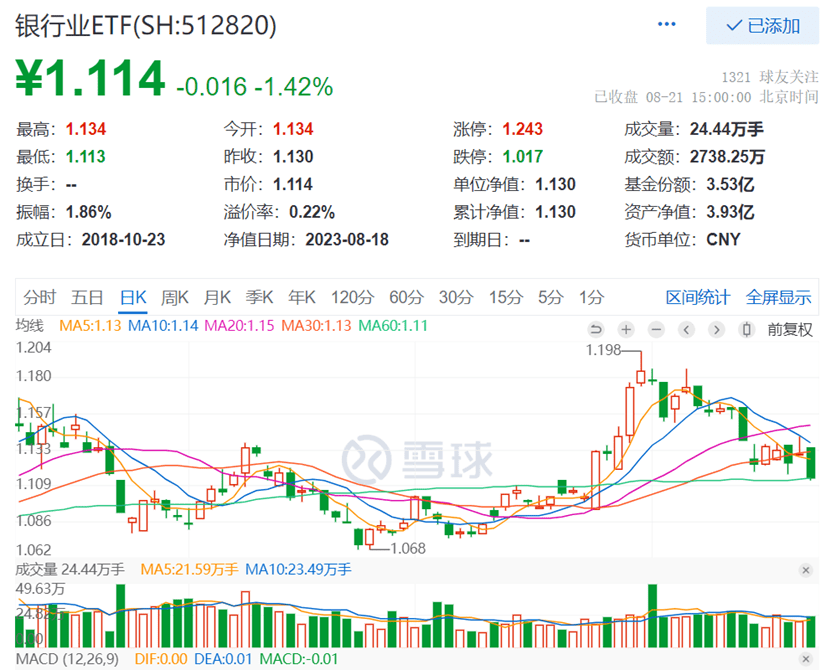The image size is (831, 670).
Task: Click the chart reset (undo arrow) icon
Action: [596, 329]
